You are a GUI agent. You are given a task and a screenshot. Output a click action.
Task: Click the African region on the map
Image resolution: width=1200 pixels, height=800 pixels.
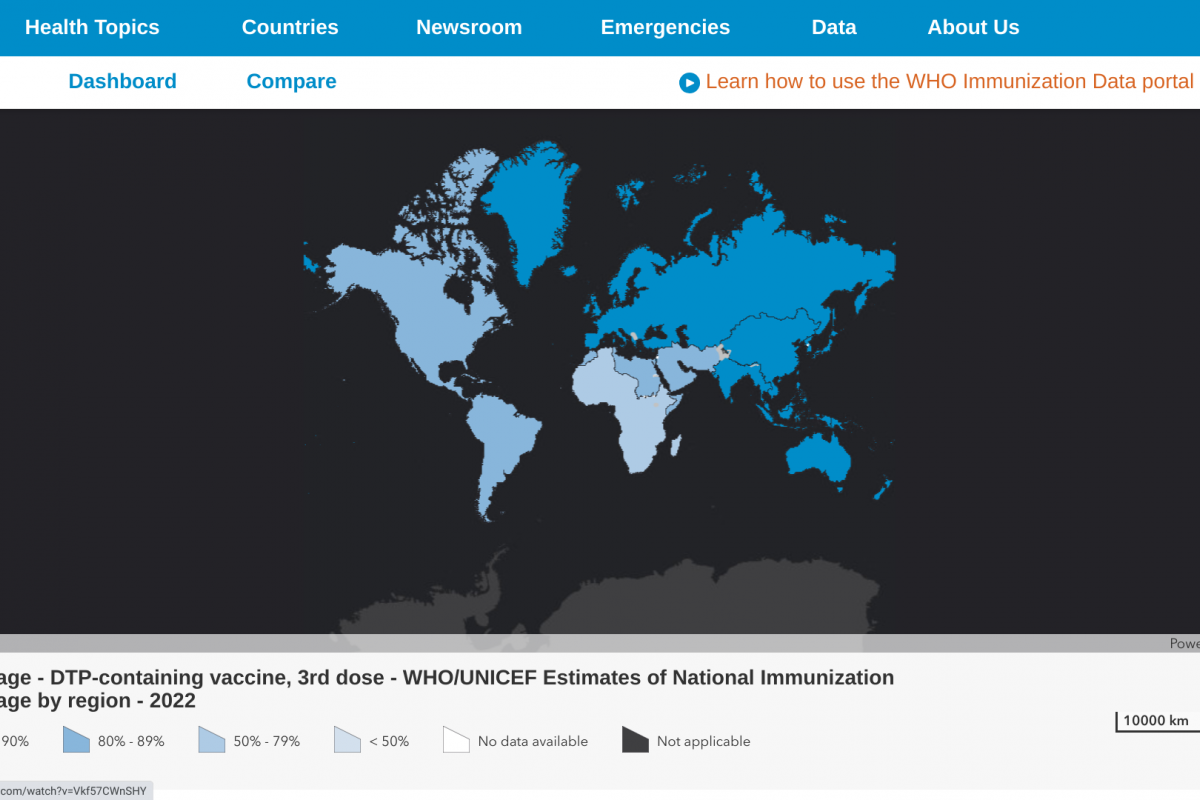630,420
